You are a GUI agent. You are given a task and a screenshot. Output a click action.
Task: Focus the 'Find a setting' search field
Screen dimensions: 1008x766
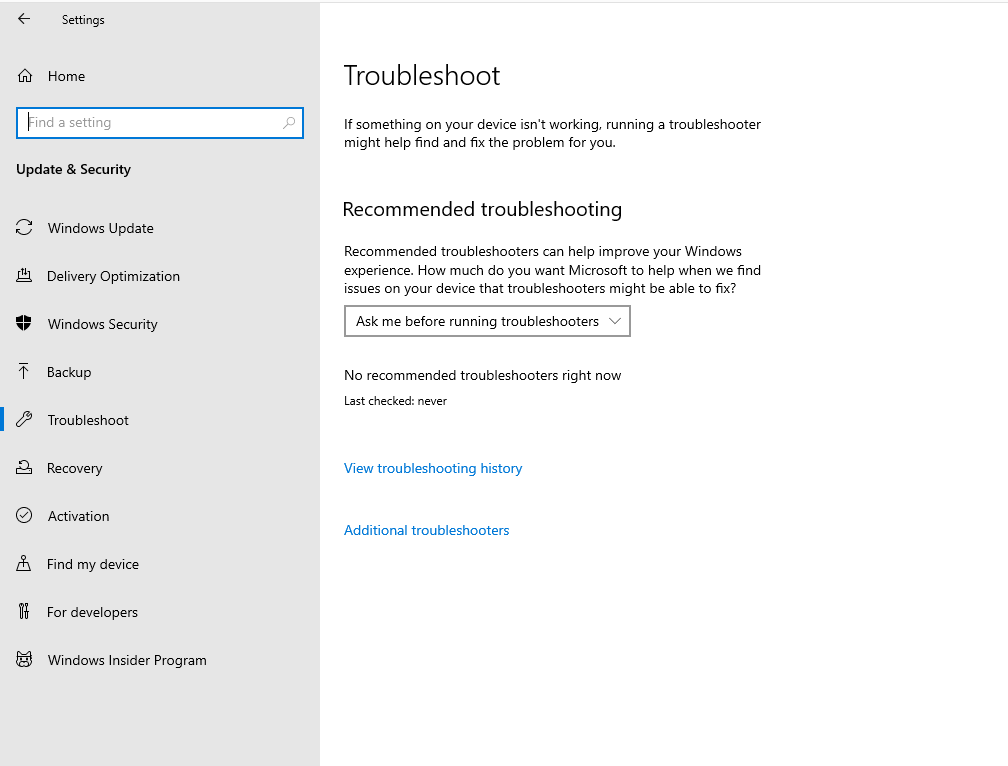150,123
